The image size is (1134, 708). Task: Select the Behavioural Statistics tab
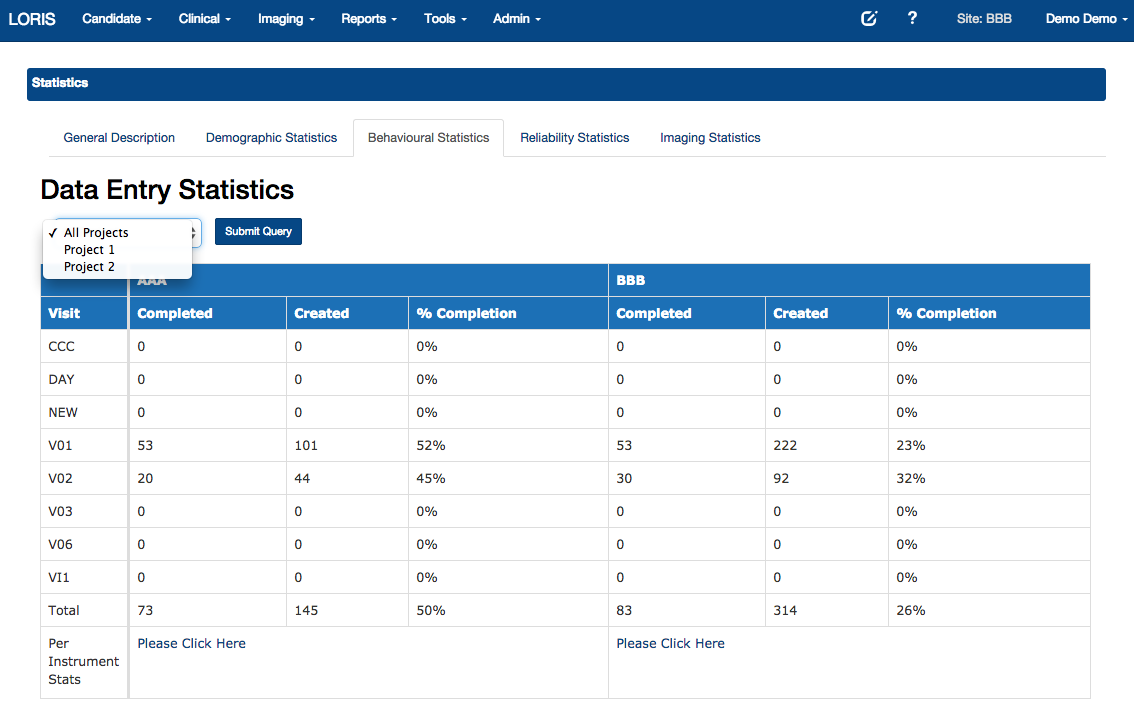[x=428, y=138]
